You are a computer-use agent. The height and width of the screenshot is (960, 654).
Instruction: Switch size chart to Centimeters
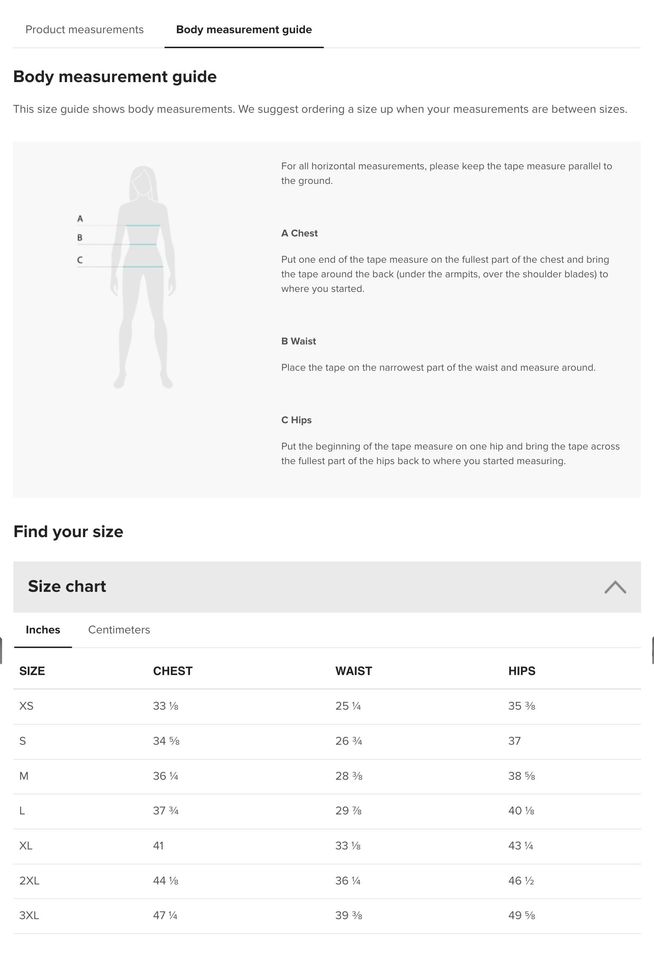pos(119,630)
